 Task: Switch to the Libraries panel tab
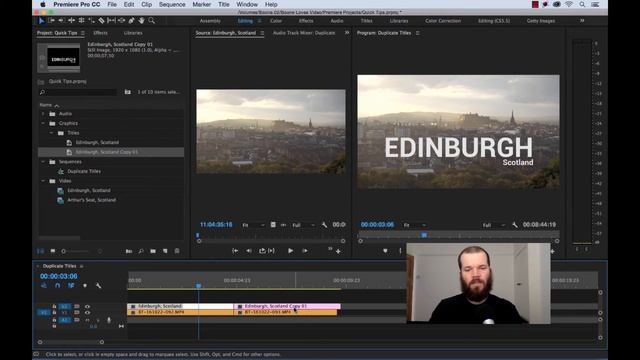tap(133, 33)
